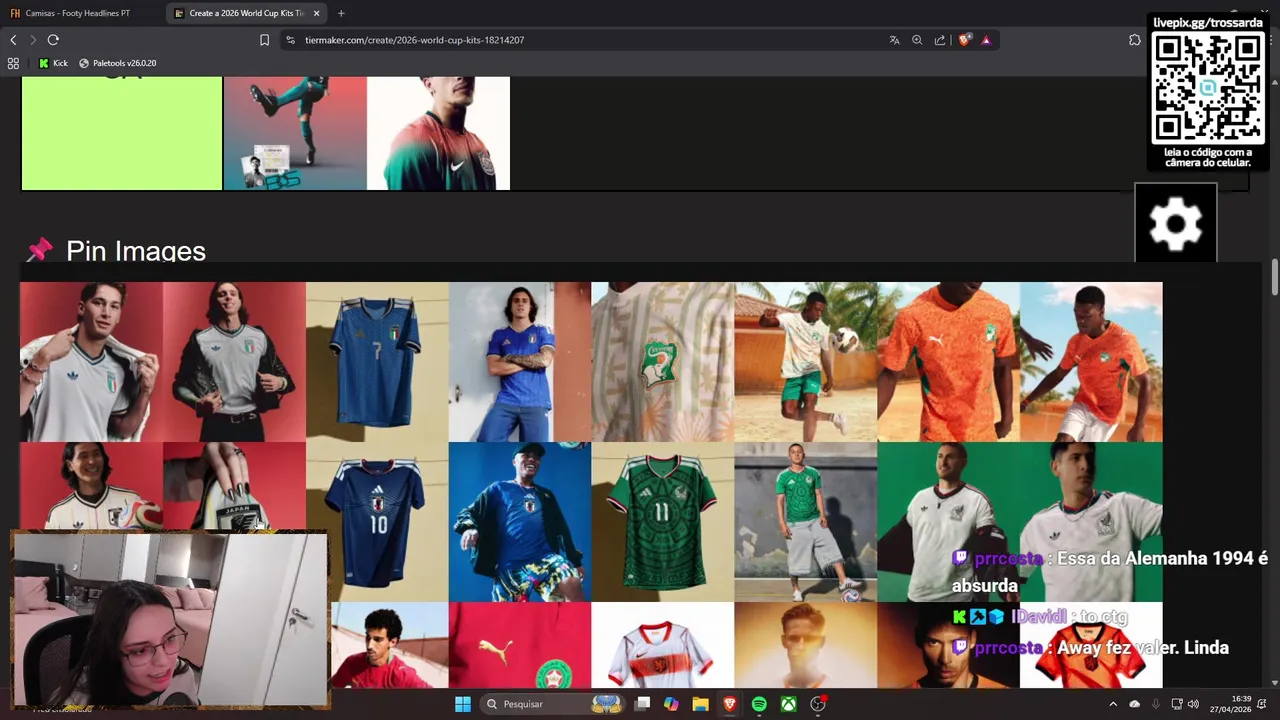Open the Windows Start menu

pyautogui.click(x=463, y=704)
